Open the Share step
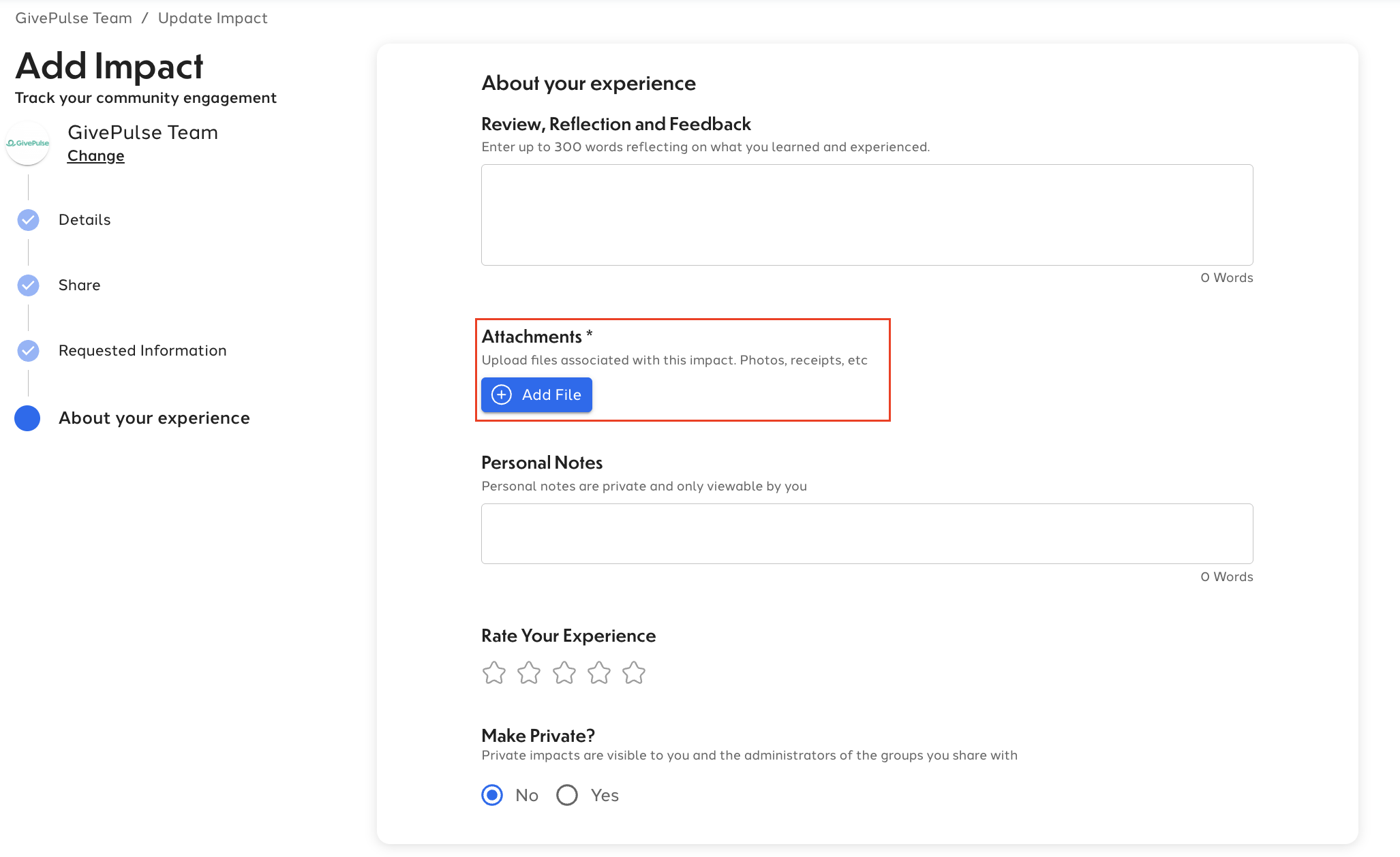Viewport: 1400px width, 857px height. [80, 285]
